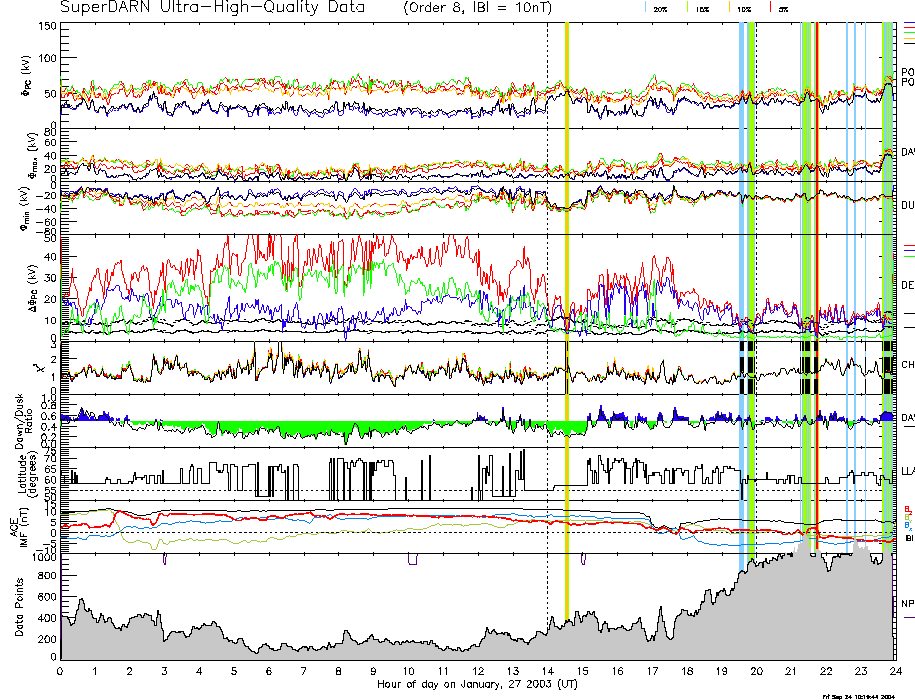This screenshot has height=700, width=915.
Task: Select the red Bz legend label
Action: point(908,508)
